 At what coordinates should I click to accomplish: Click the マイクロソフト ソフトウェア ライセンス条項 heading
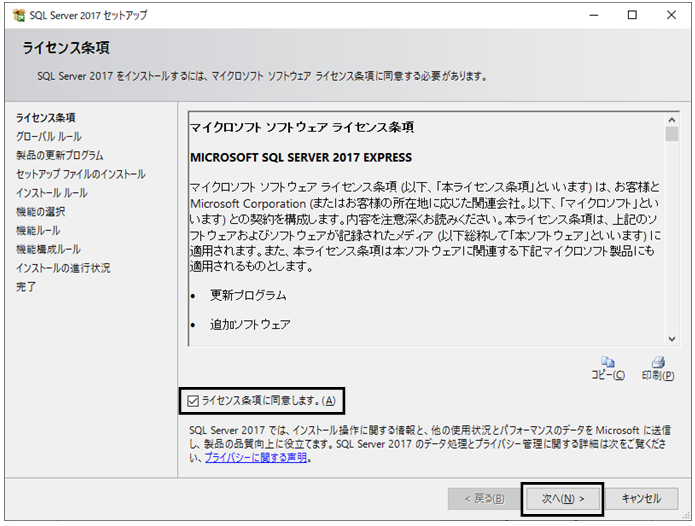(302, 128)
